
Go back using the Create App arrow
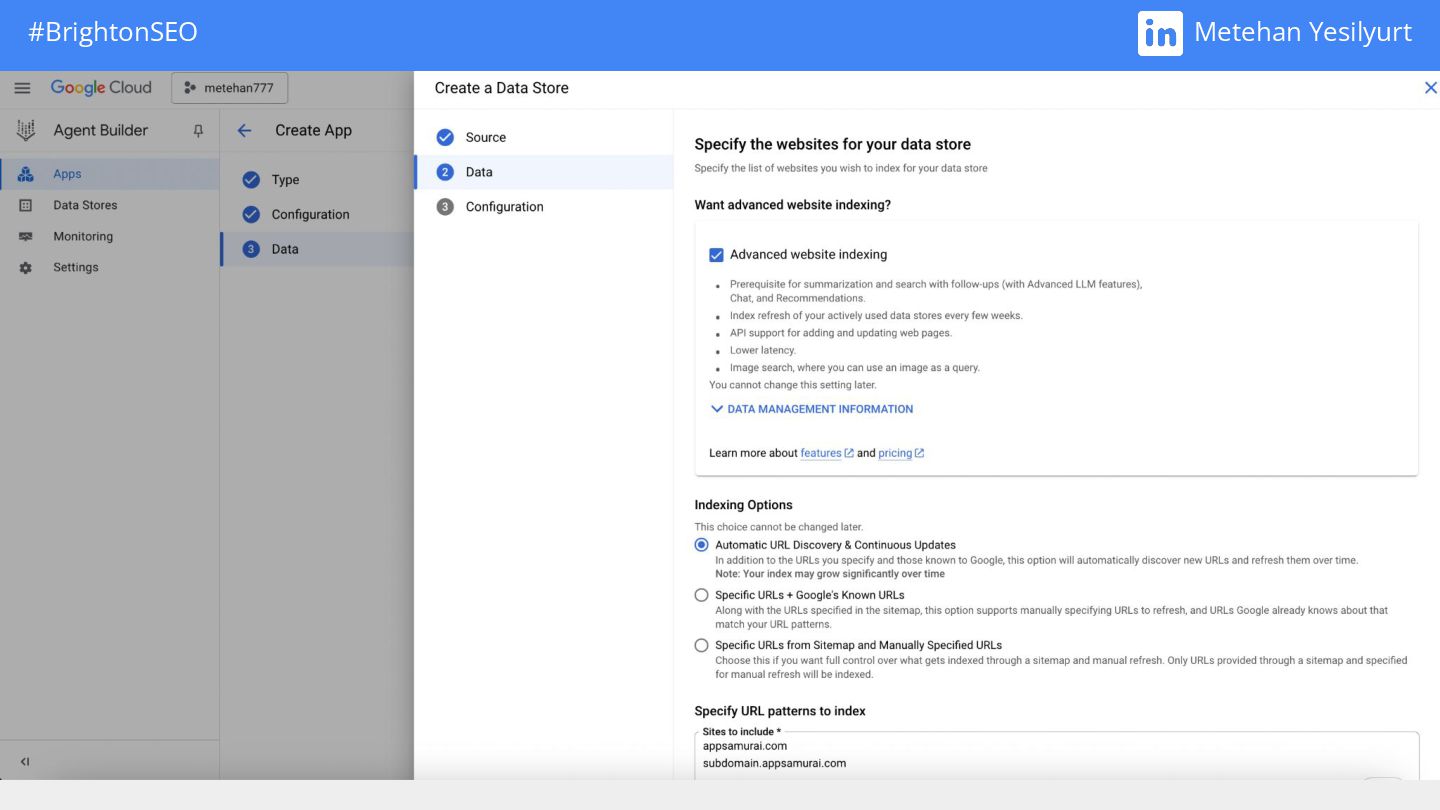pyautogui.click(x=244, y=130)
